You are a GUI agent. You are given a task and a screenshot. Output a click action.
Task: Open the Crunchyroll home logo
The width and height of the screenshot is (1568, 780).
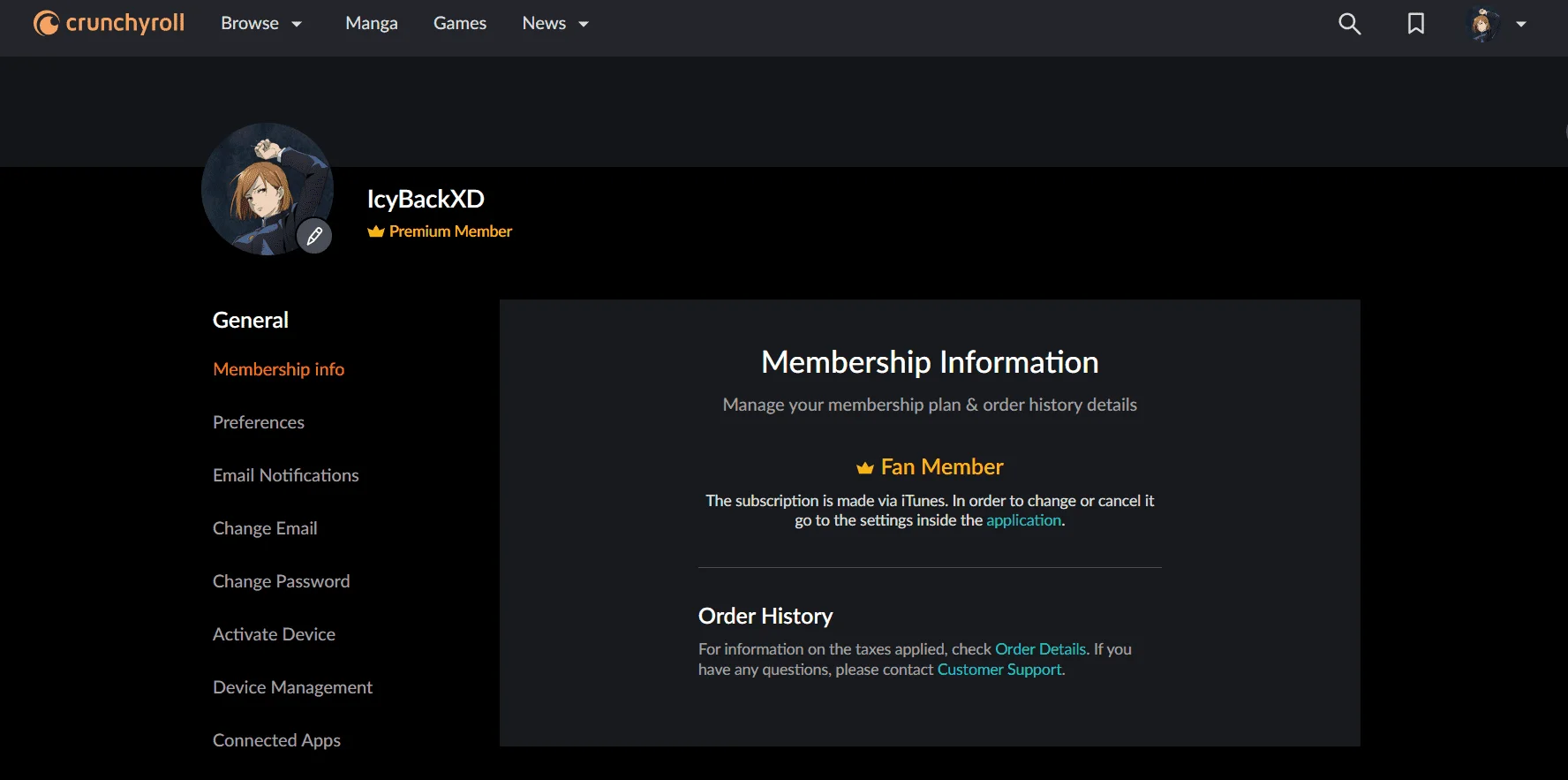point(109,23)
